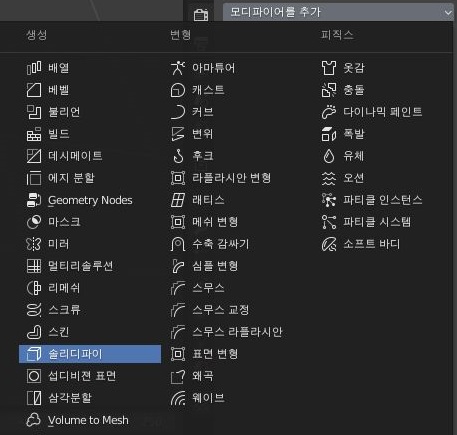Click the 피직스 column heading
This screenshot has height=435, width=457.
coord(337,35)
